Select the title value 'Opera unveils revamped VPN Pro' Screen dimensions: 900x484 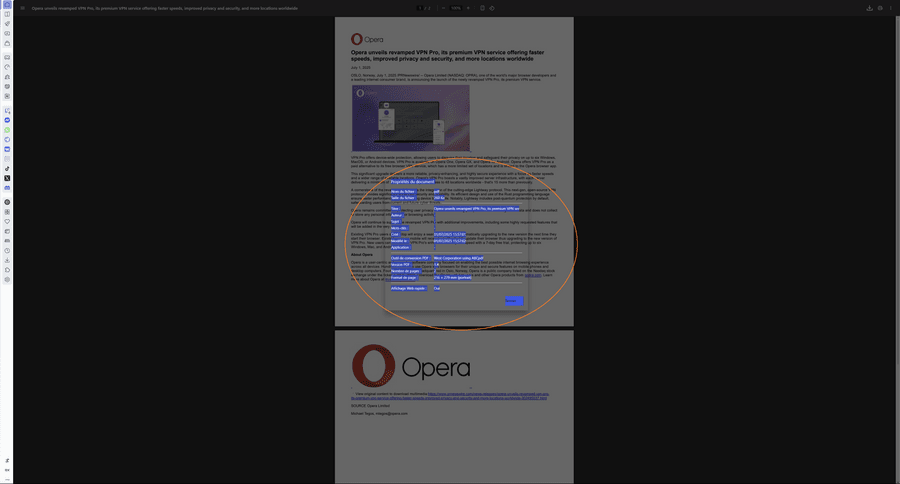(476, 209)
